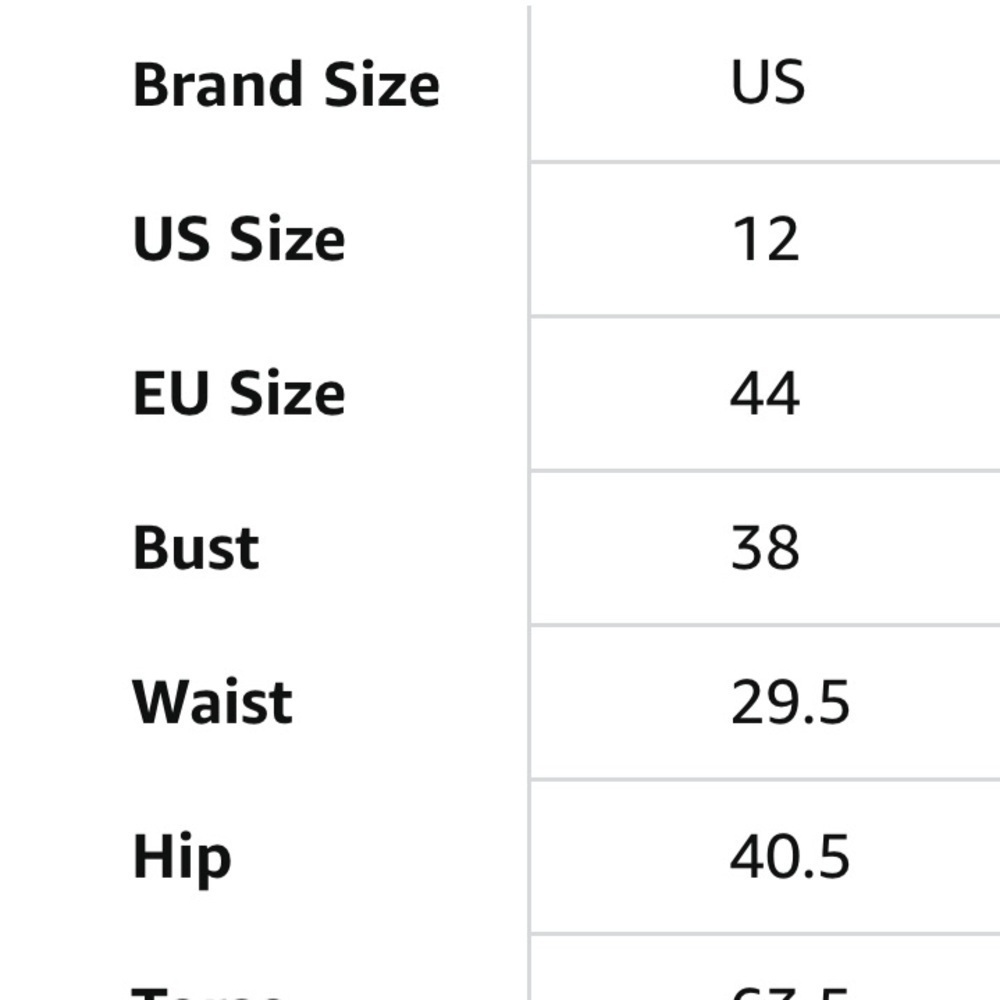Select the hip measurement 40.5

click(x=790, y=857)
